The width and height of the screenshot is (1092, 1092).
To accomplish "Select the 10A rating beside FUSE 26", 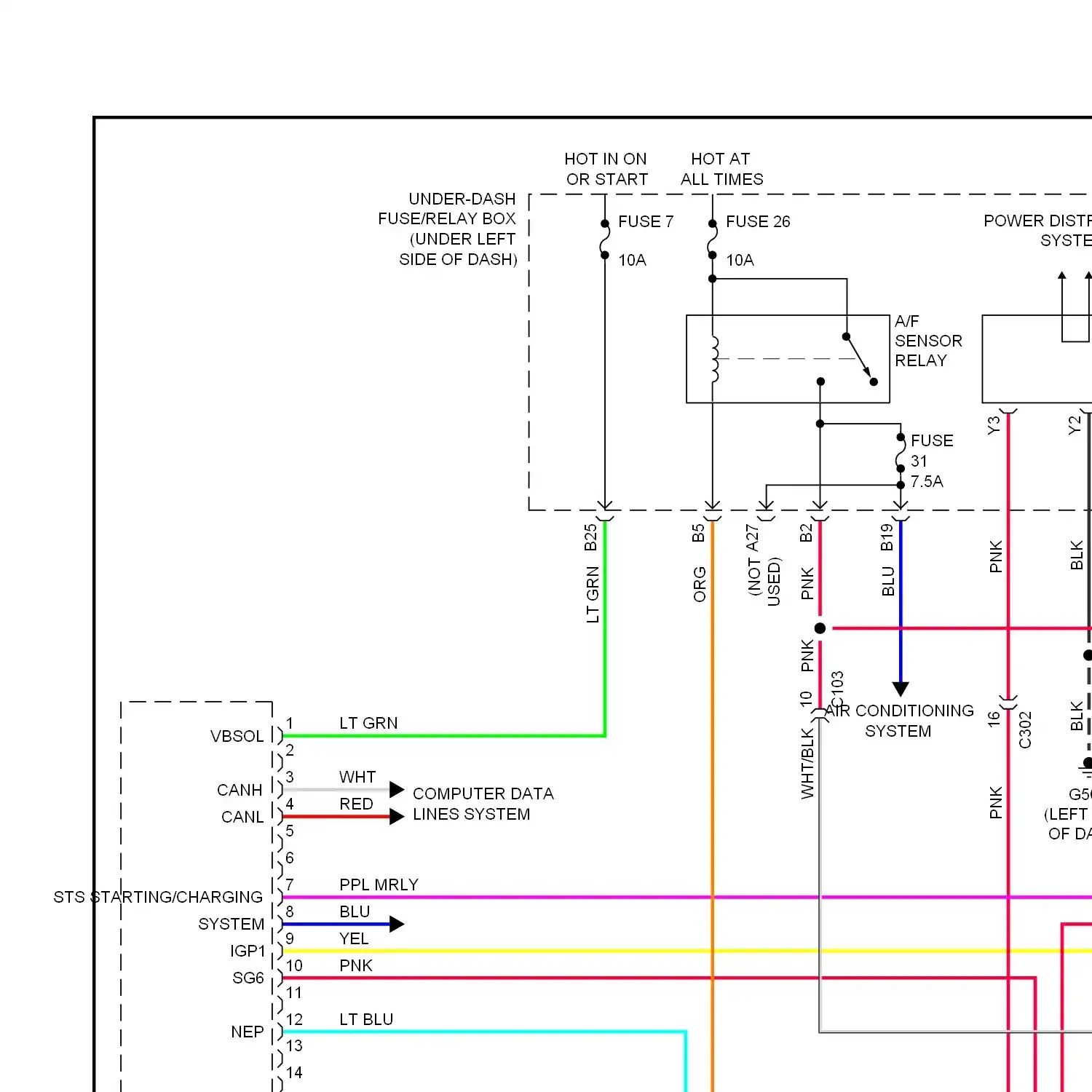I will click(740, 260).
